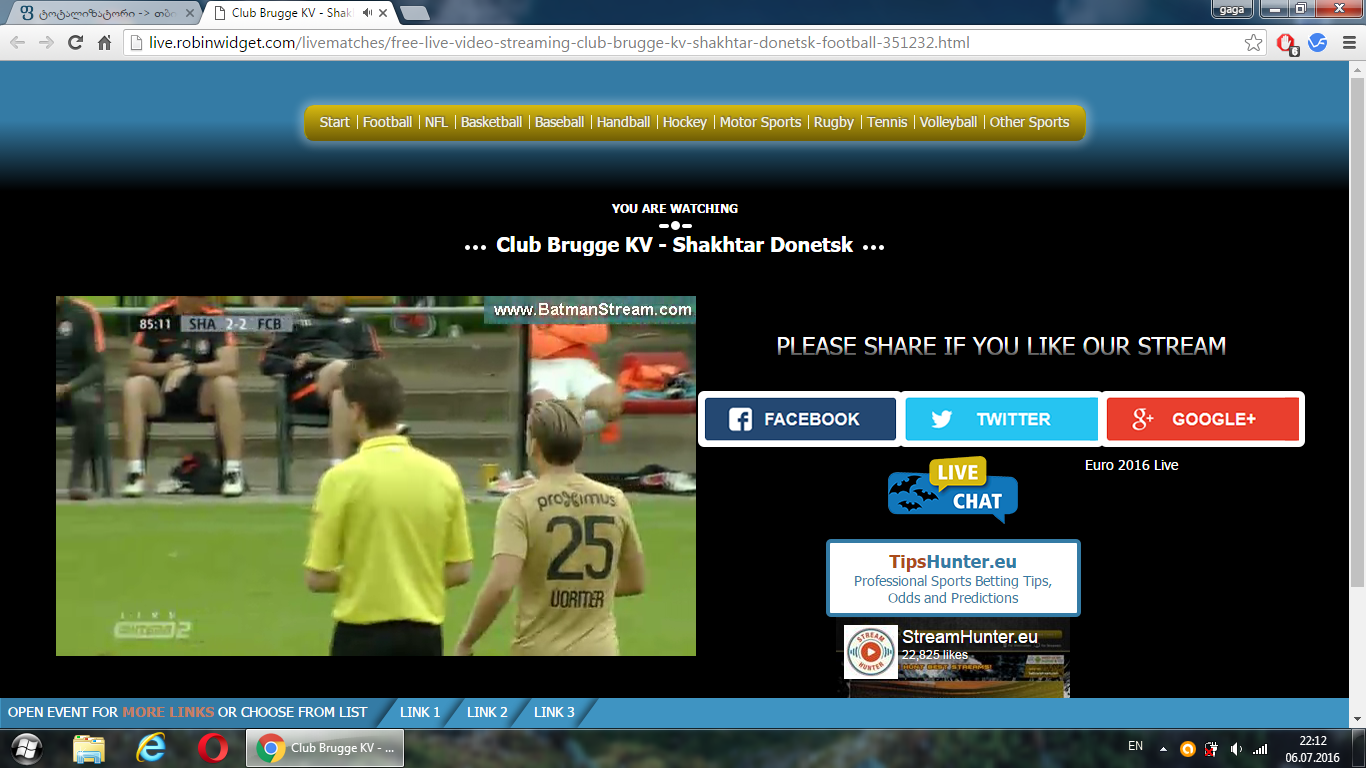Image resolution: width=1366 pixels, height=768 pixels.
Task: Go to the Handball section
Action: (623, 122)
